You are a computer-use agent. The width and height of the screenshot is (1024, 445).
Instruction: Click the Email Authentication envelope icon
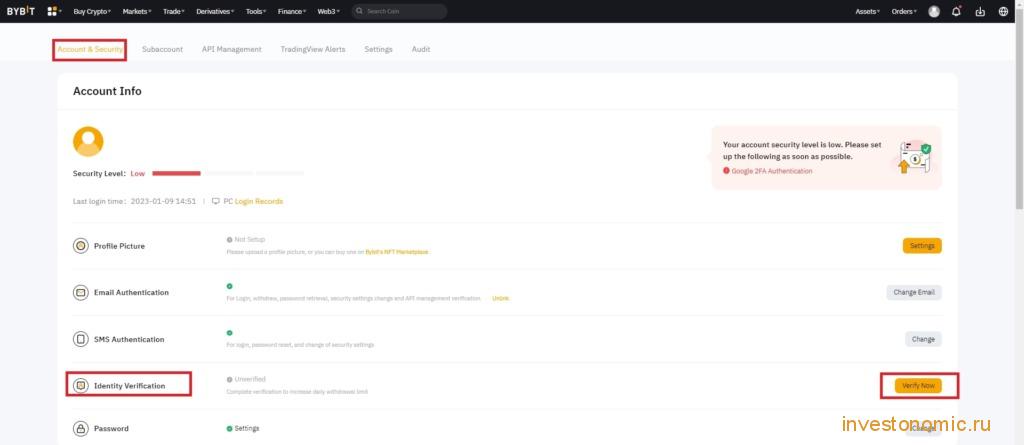click(80, 293)
